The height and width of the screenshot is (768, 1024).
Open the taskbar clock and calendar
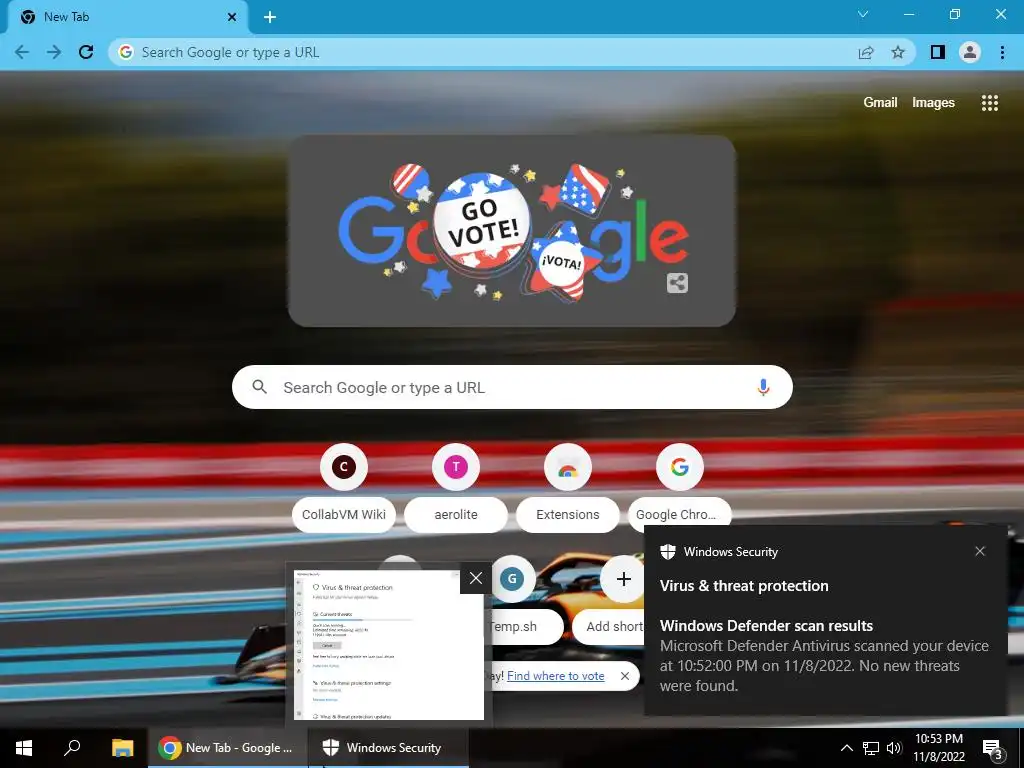coord(938,748)
